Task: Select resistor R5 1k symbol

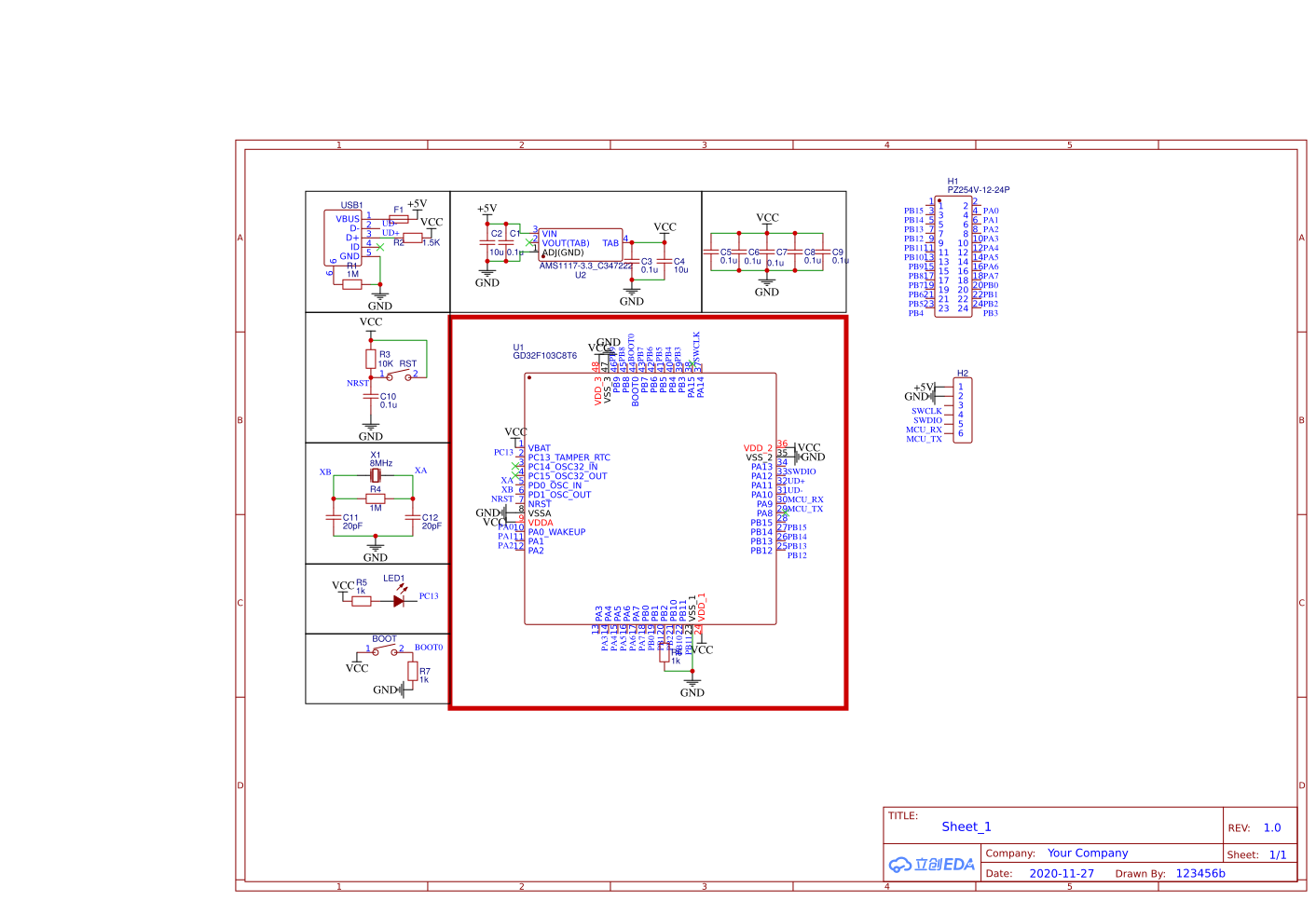Action: pyautogui.click(x=362, y=601)
